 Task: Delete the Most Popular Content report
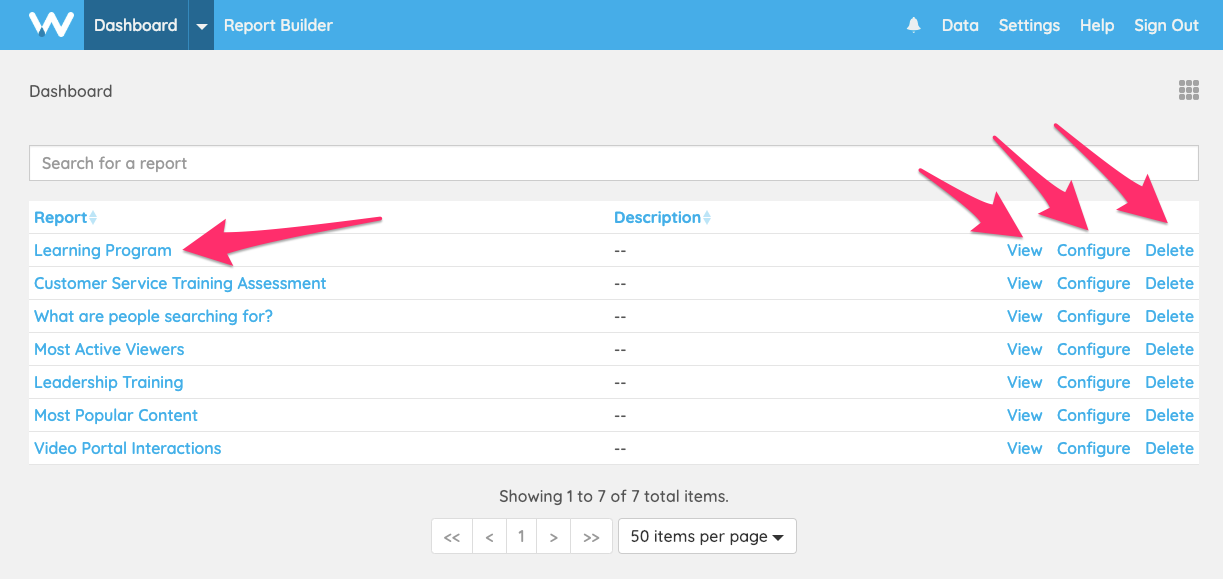click(1169, 415)
